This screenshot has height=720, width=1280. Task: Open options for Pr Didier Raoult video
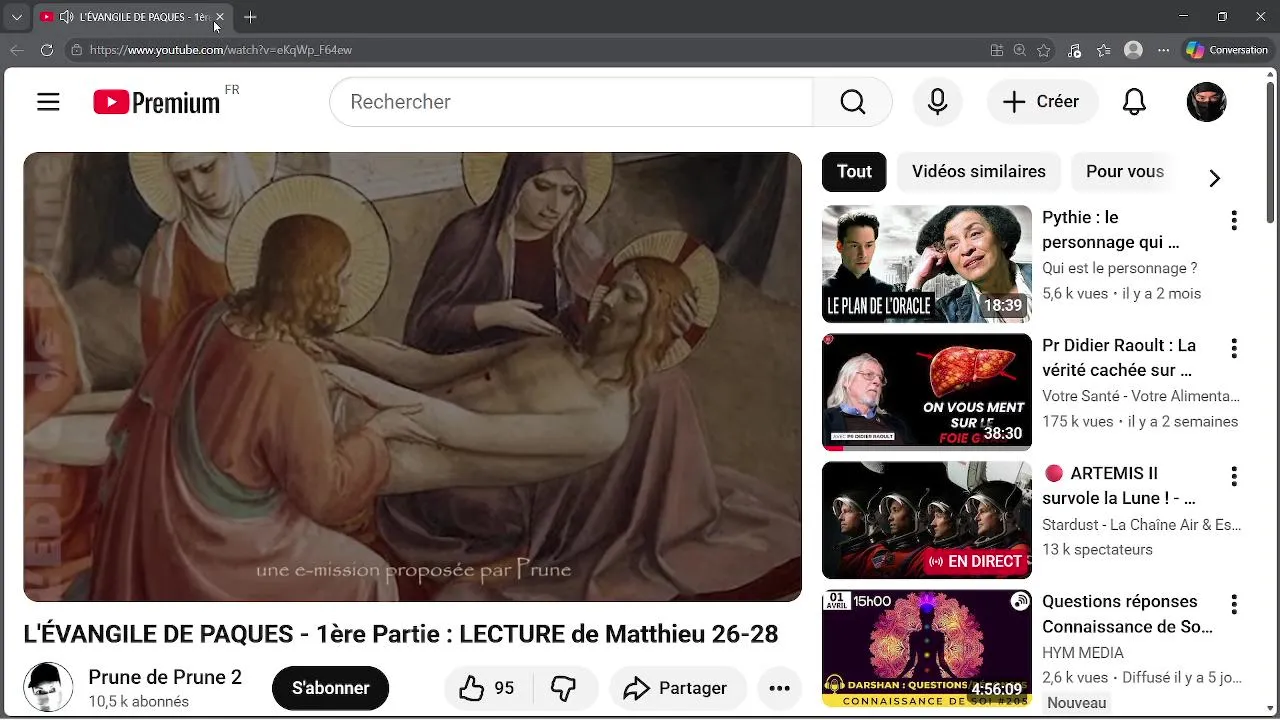click(1234, 348)
